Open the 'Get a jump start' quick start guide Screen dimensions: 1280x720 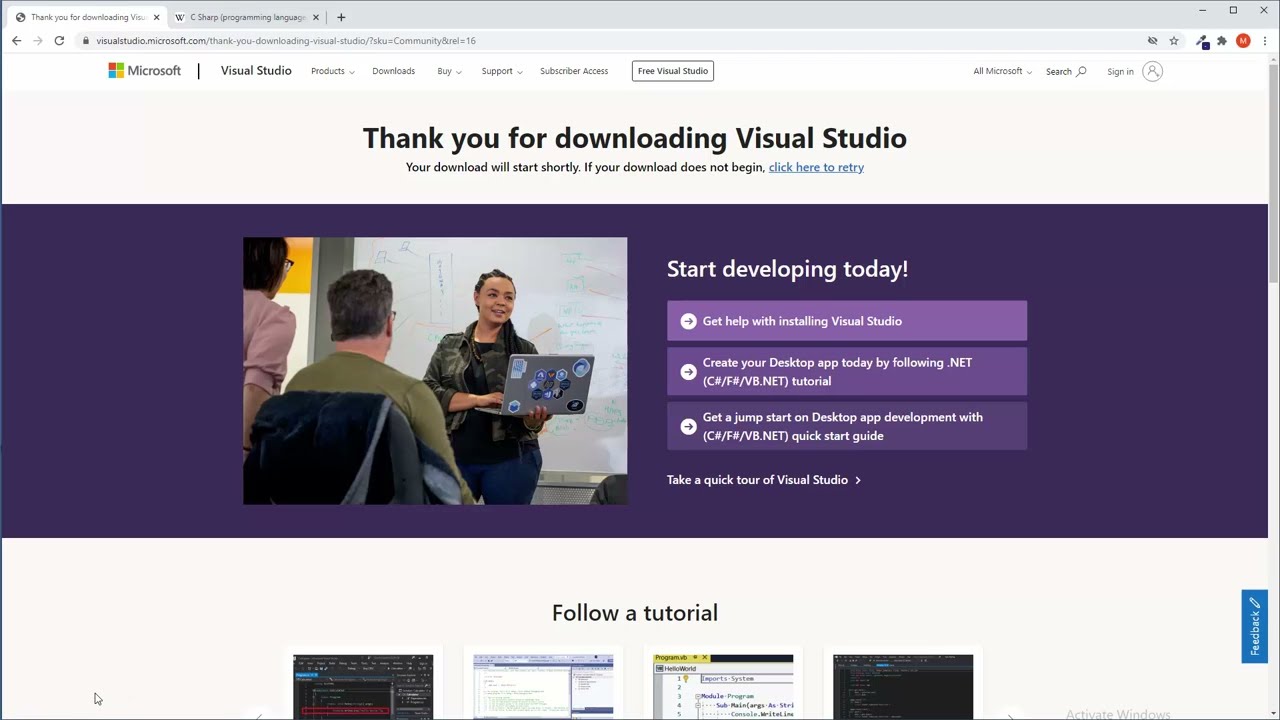pyautogui.click(x=847, y=426)
